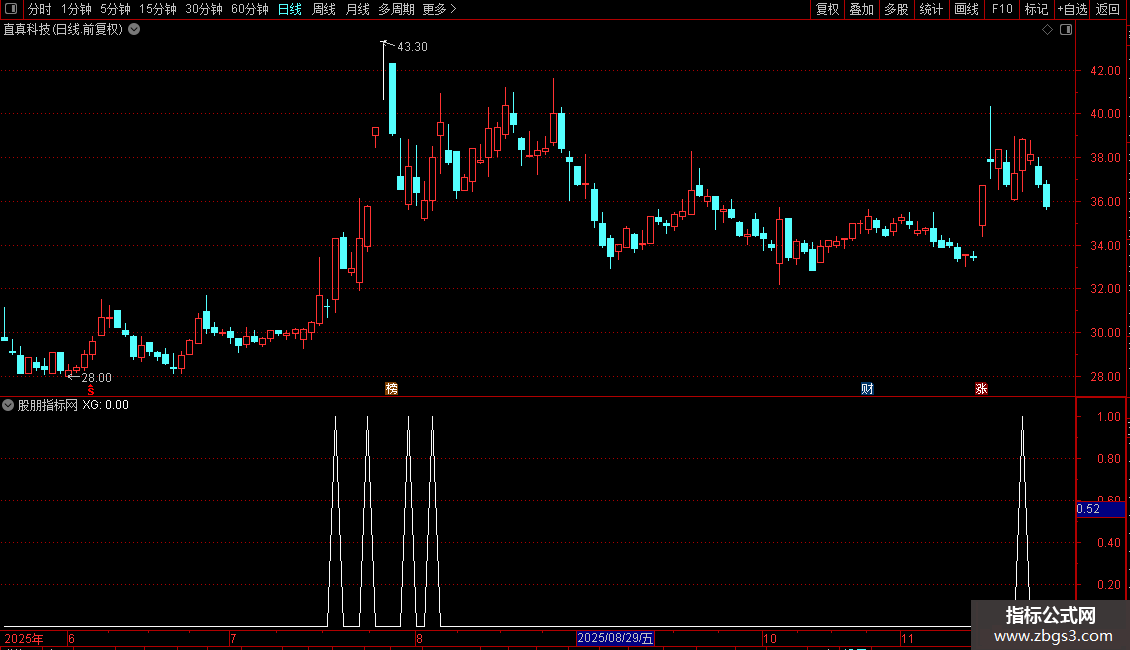Click the 1.00 indicator axis label
Image resolution: width=1130 pixels, height=650 pixels.
tap(1108, 417)
